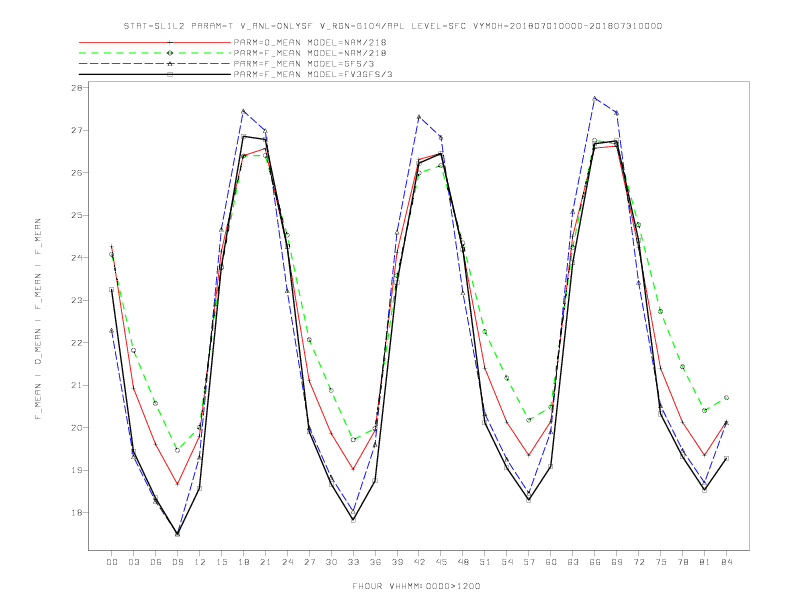Click x-axis tick label 27
The height and width of the screenshot is (612, 792).
309,562
